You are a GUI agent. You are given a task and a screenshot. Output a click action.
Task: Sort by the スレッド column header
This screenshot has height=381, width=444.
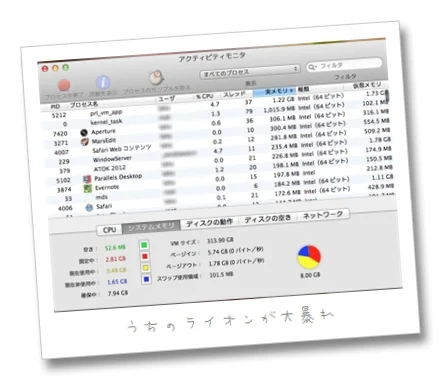(234, 94)
